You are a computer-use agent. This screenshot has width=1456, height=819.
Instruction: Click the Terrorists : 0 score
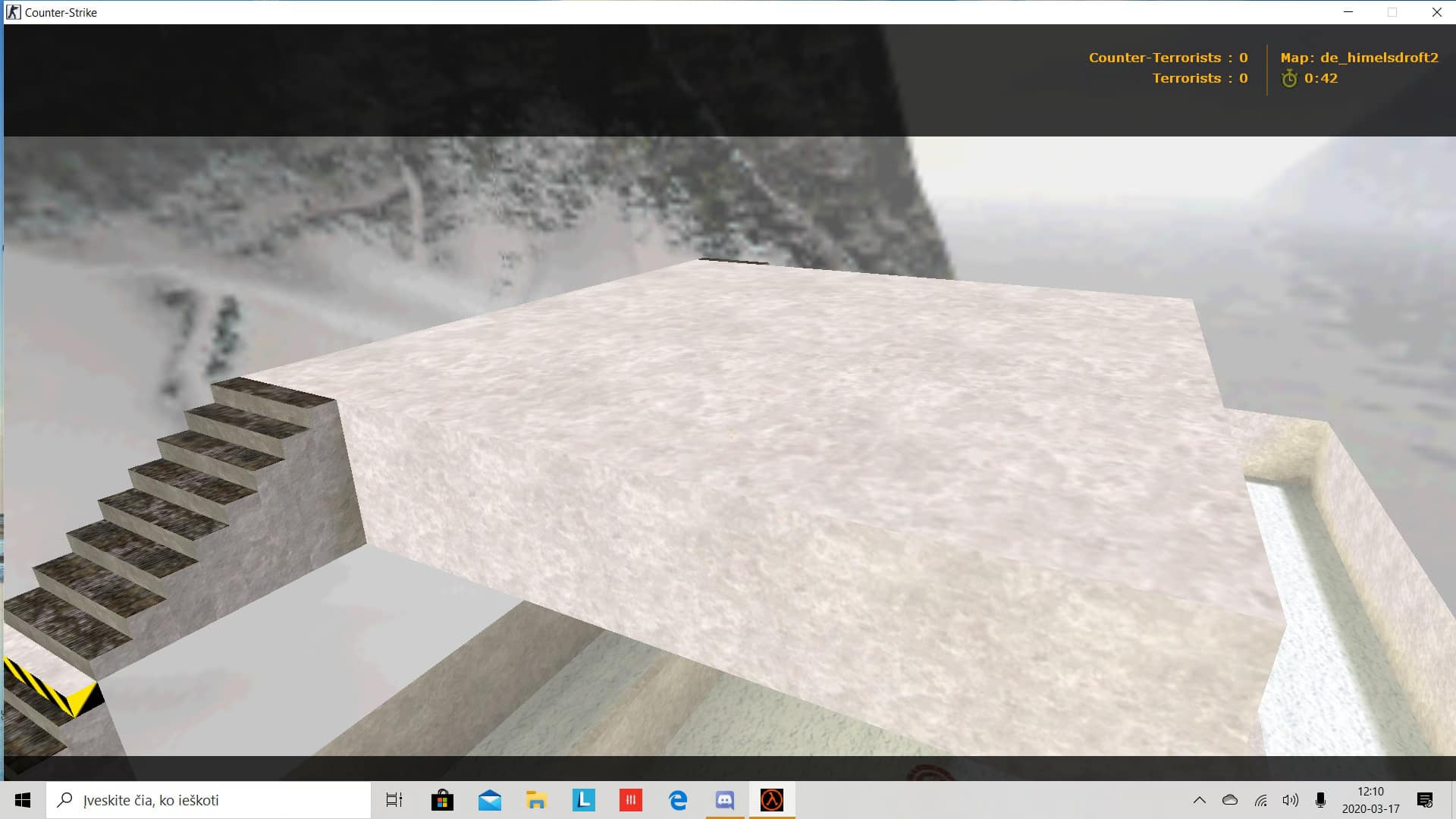tap(1200, 78)
